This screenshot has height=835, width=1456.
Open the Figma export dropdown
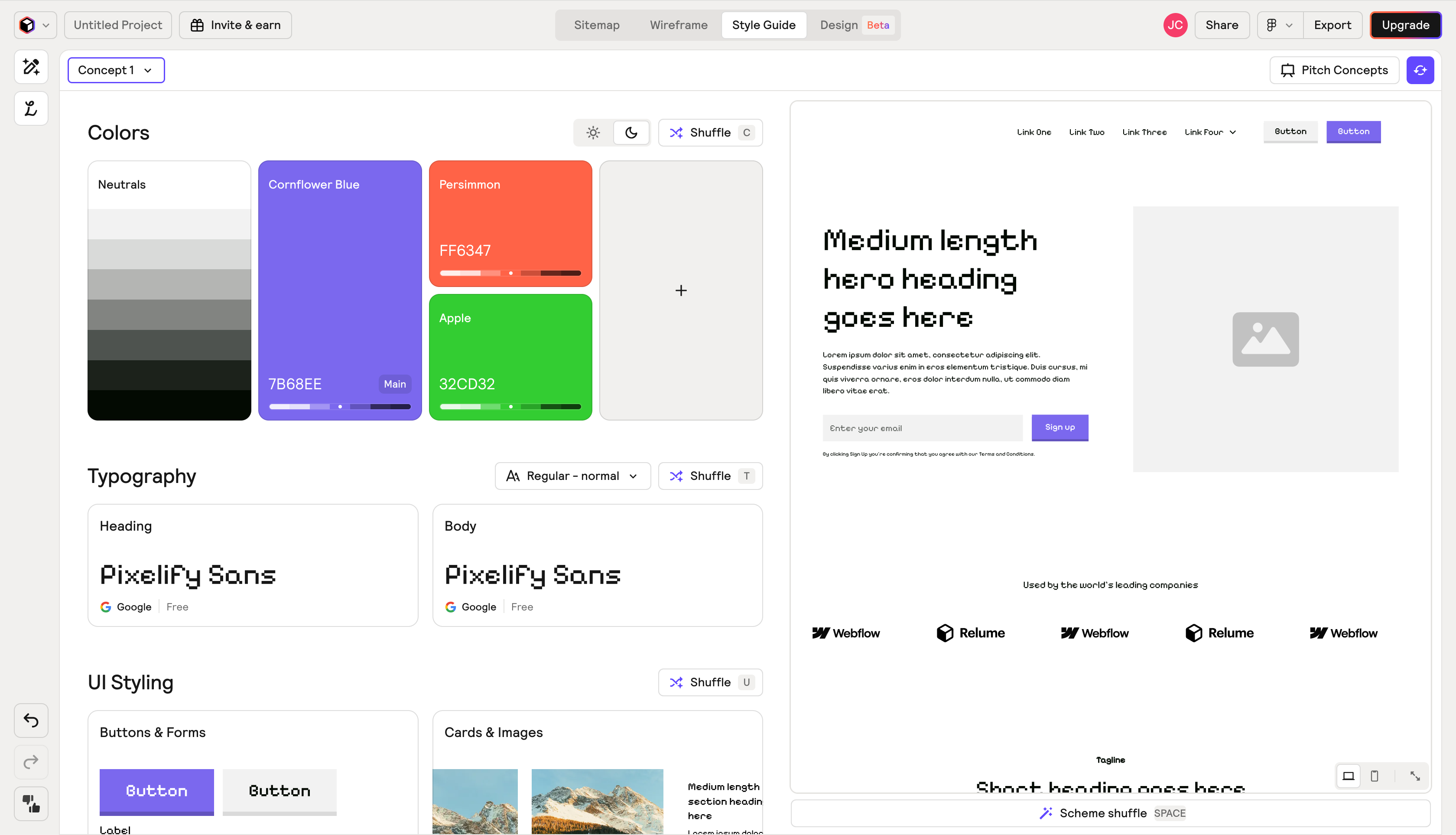[x=1280, y=25]
